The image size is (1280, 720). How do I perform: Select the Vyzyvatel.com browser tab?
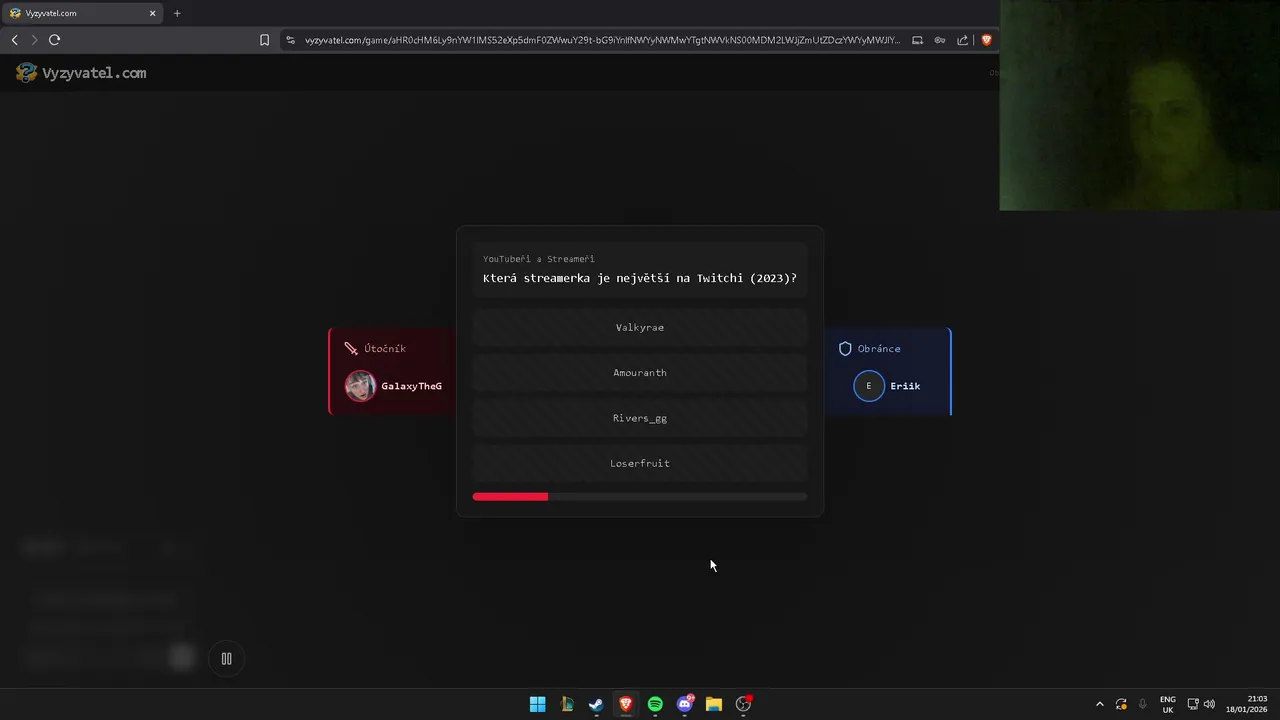tap(83, 13)
